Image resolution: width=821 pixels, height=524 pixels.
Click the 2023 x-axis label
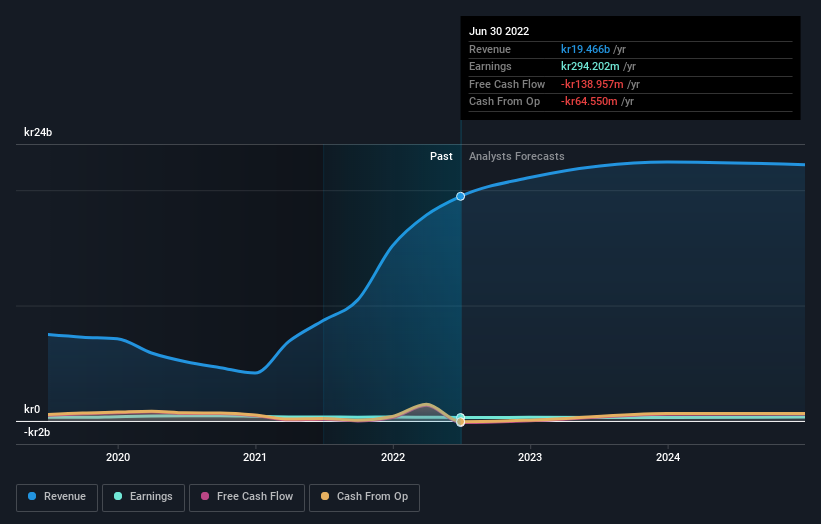pos(530,457)
